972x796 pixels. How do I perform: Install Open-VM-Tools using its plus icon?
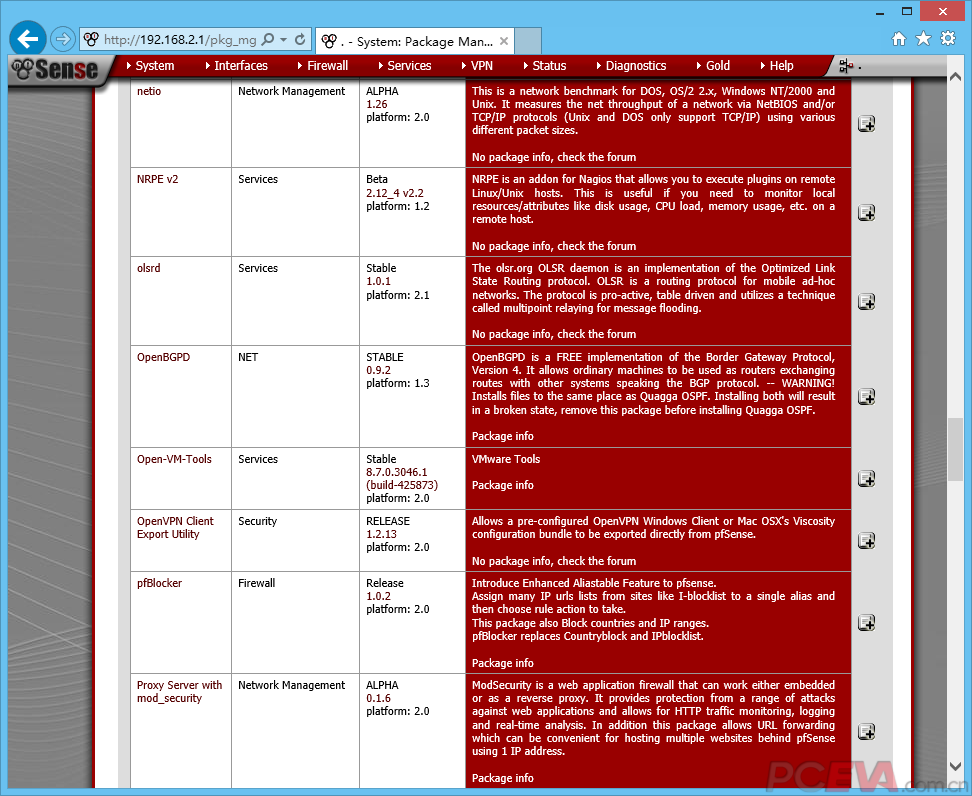coord(866,479)
